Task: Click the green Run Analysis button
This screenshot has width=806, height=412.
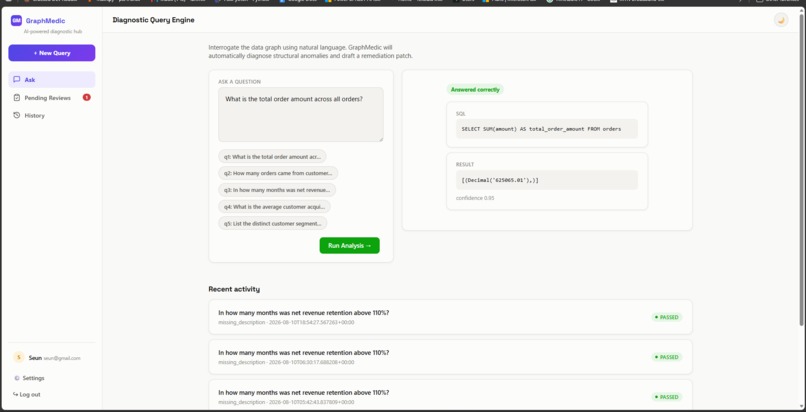Action: pos(350,246)
